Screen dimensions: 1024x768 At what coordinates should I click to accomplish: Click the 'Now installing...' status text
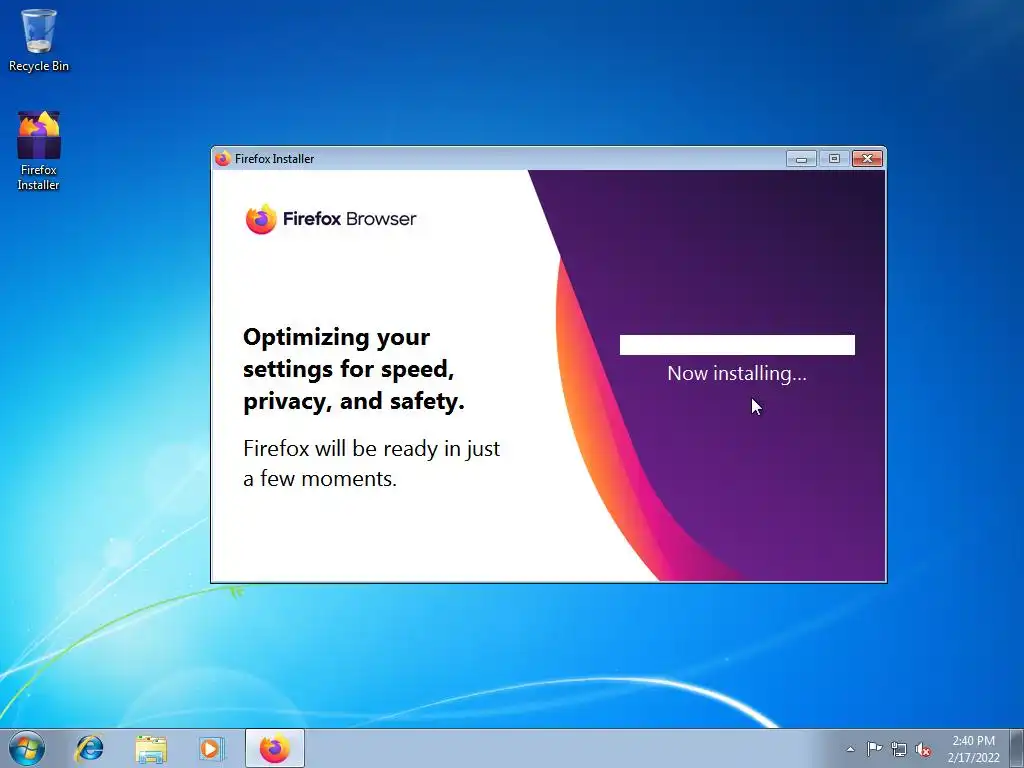pos(737,374)
